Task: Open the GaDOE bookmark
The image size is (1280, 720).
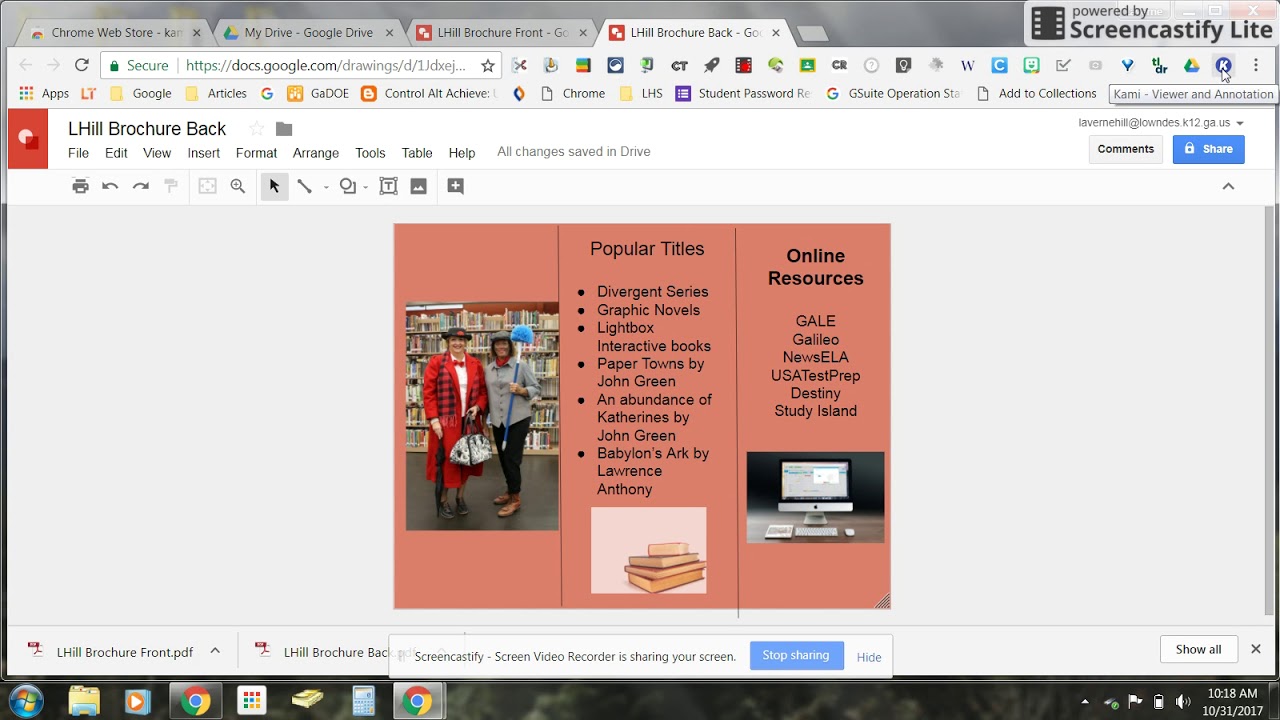Action: click(319, 93)
